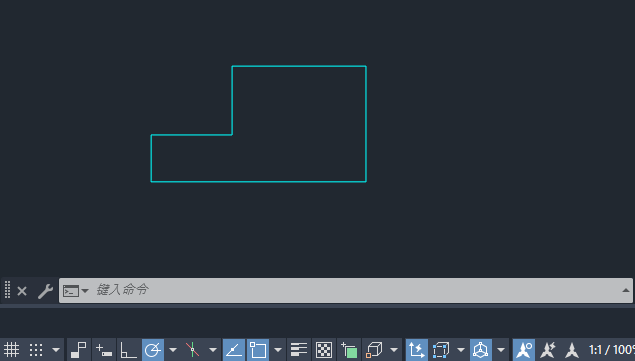
Task: Disable object snap tracking icon
Action: [234, 350]
